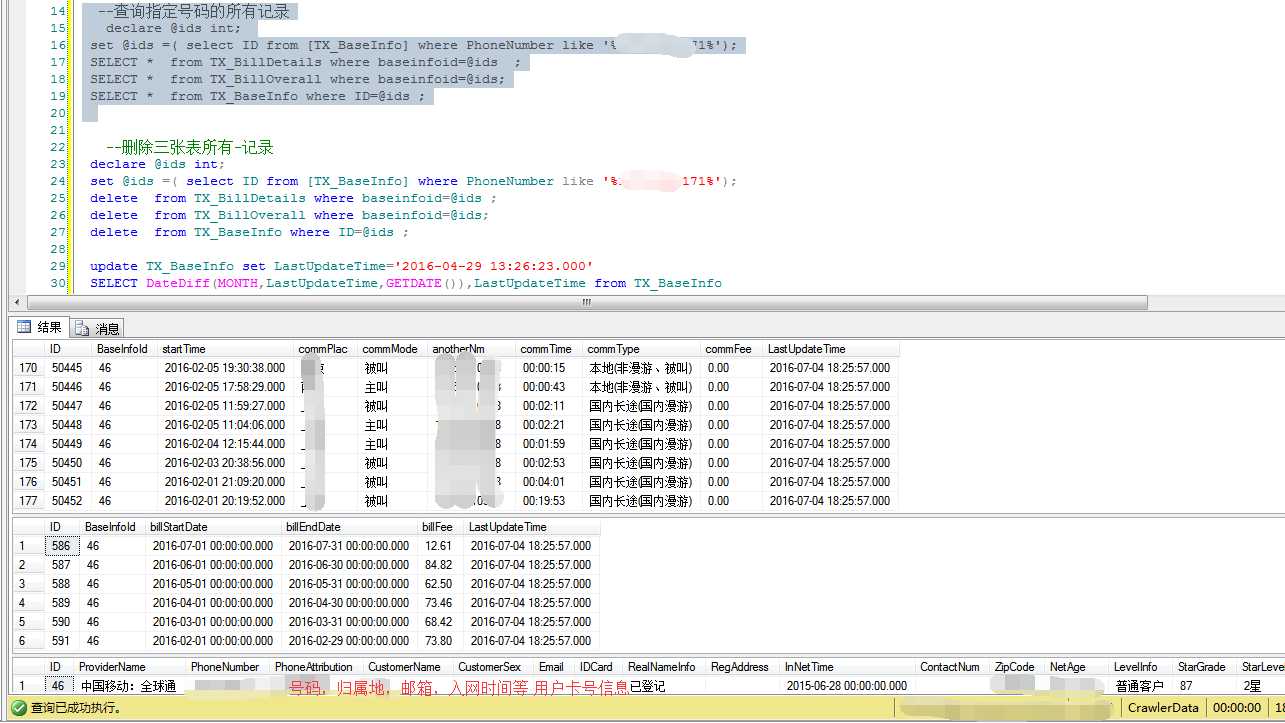Select the billEndDate column header
The image size is (1285, 723).
(350, 527)
